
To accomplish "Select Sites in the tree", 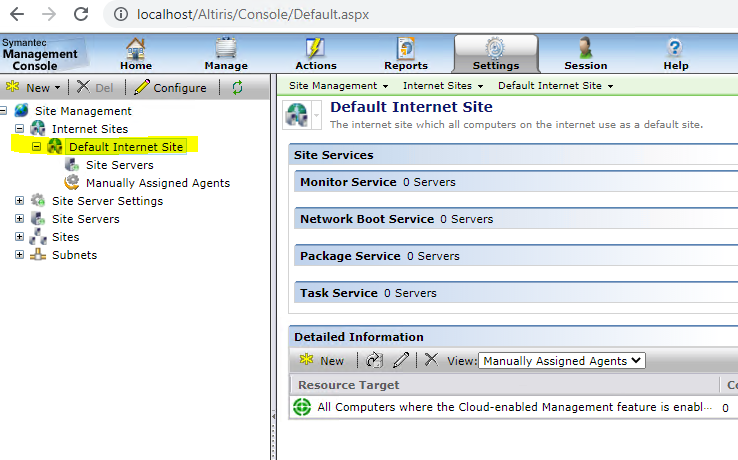I will click(x=65, y=237).
